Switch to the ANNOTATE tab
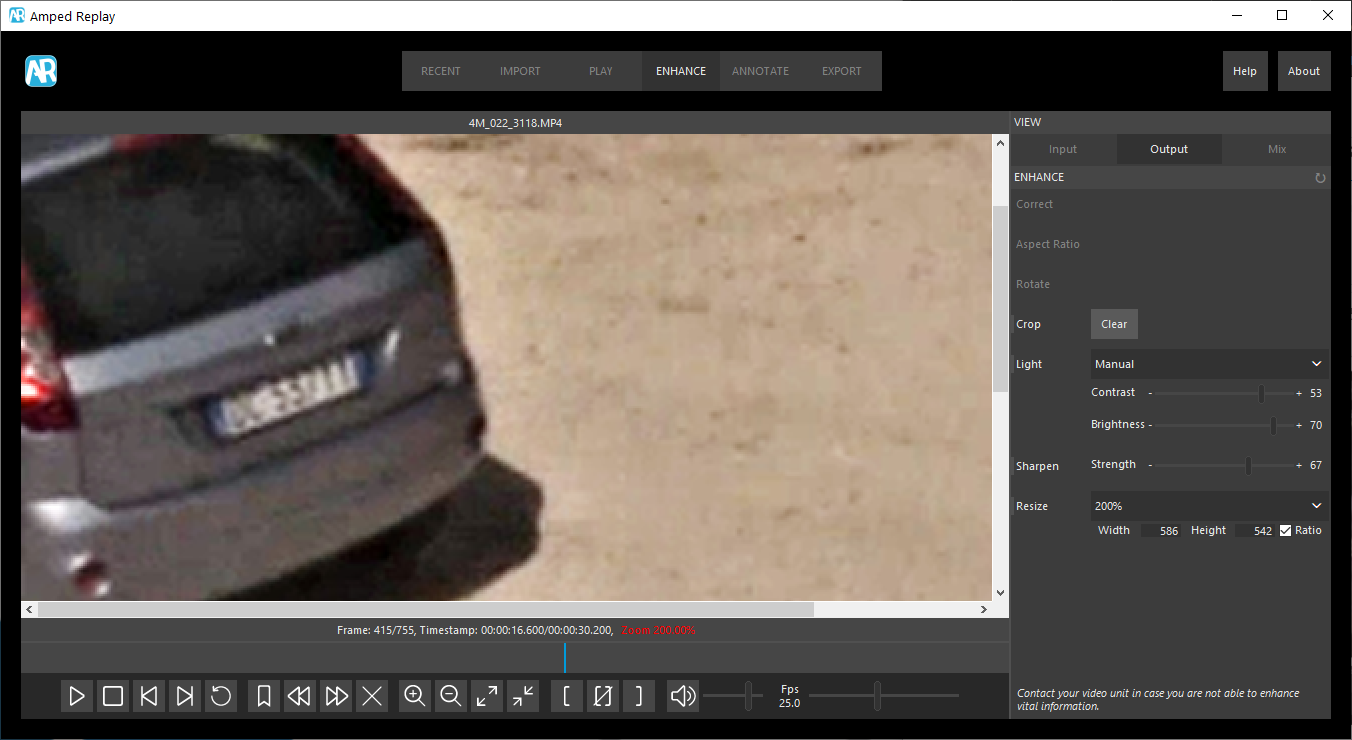Viewport: 1352px width, 740px height. coord(760,71)
